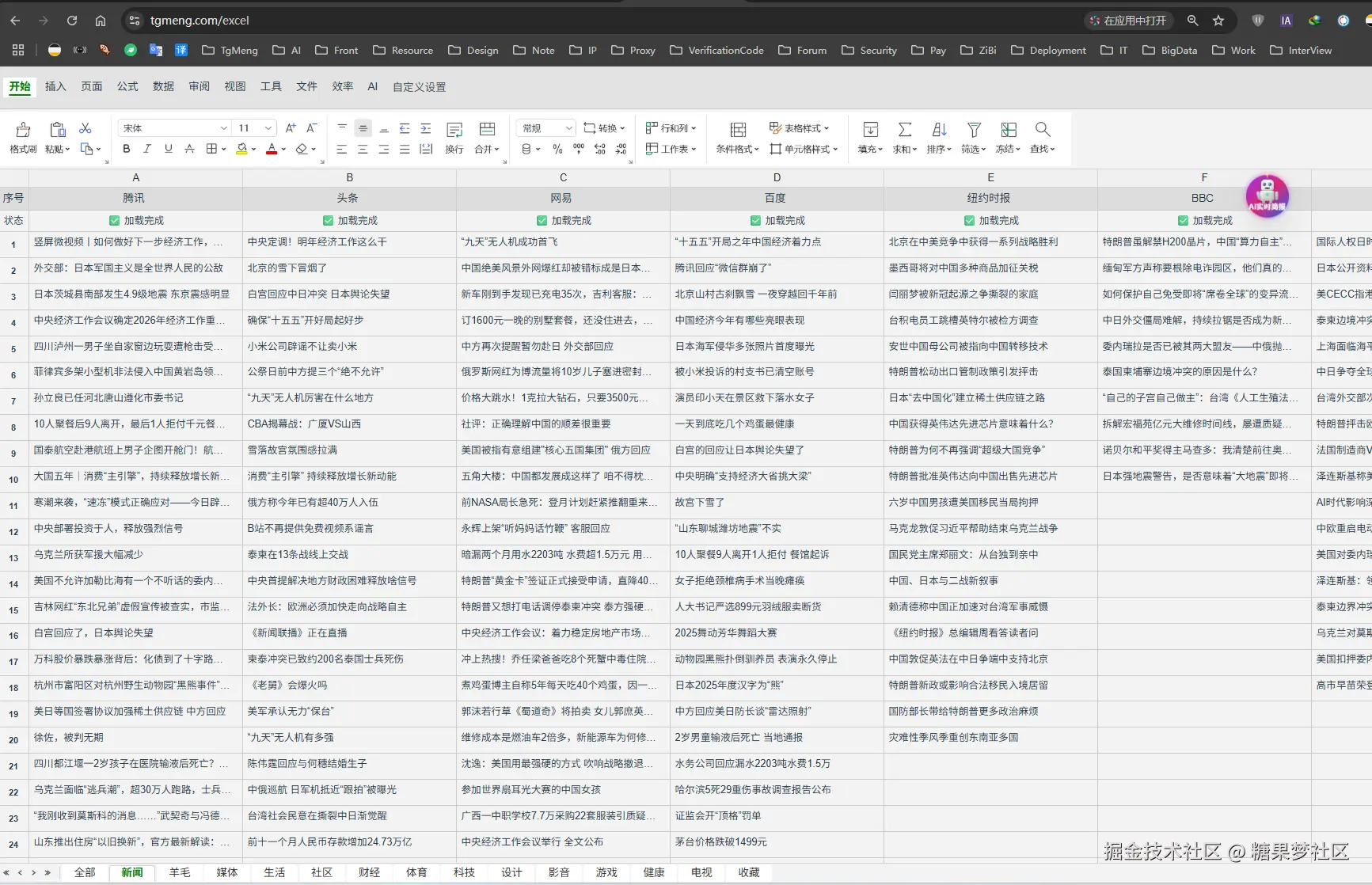1372x885 pixels.
Task: Increase the cell indent
Action: [x=426, y=128]
